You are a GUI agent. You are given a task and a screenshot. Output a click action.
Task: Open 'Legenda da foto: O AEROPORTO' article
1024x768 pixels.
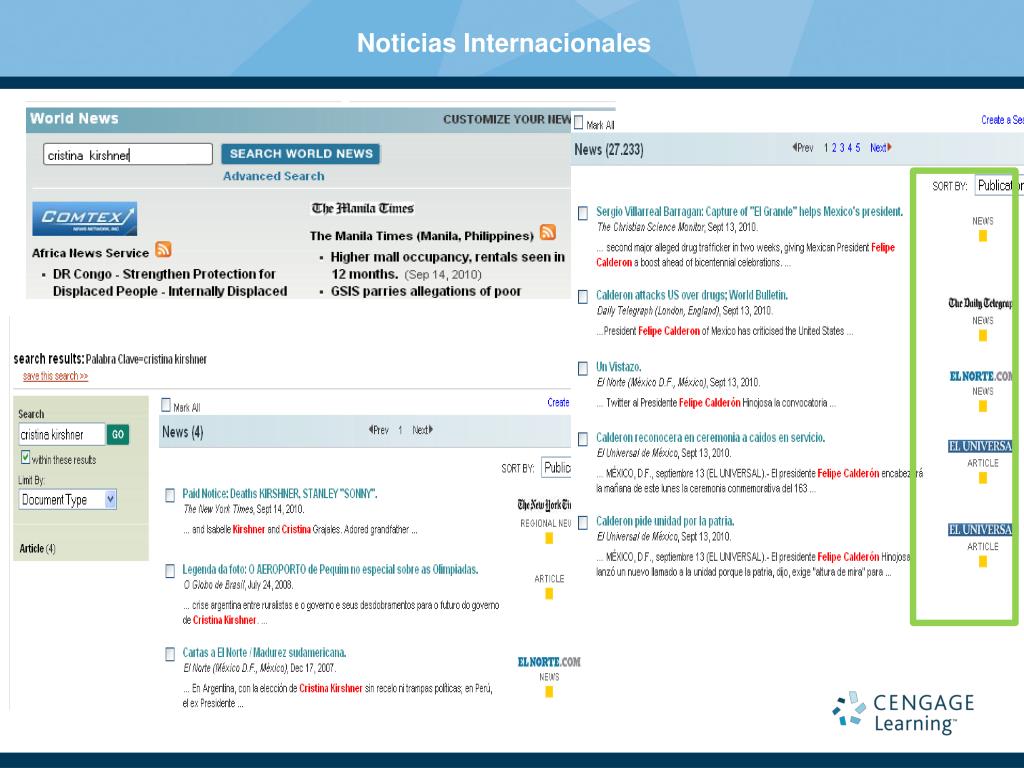pos(330,569)
